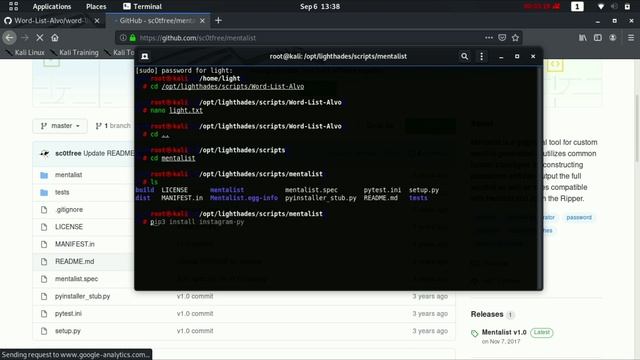The width and height of the screenshot is (640, 360).
Task: Open the master branch dropdown
Action: (x=60, y=126)
